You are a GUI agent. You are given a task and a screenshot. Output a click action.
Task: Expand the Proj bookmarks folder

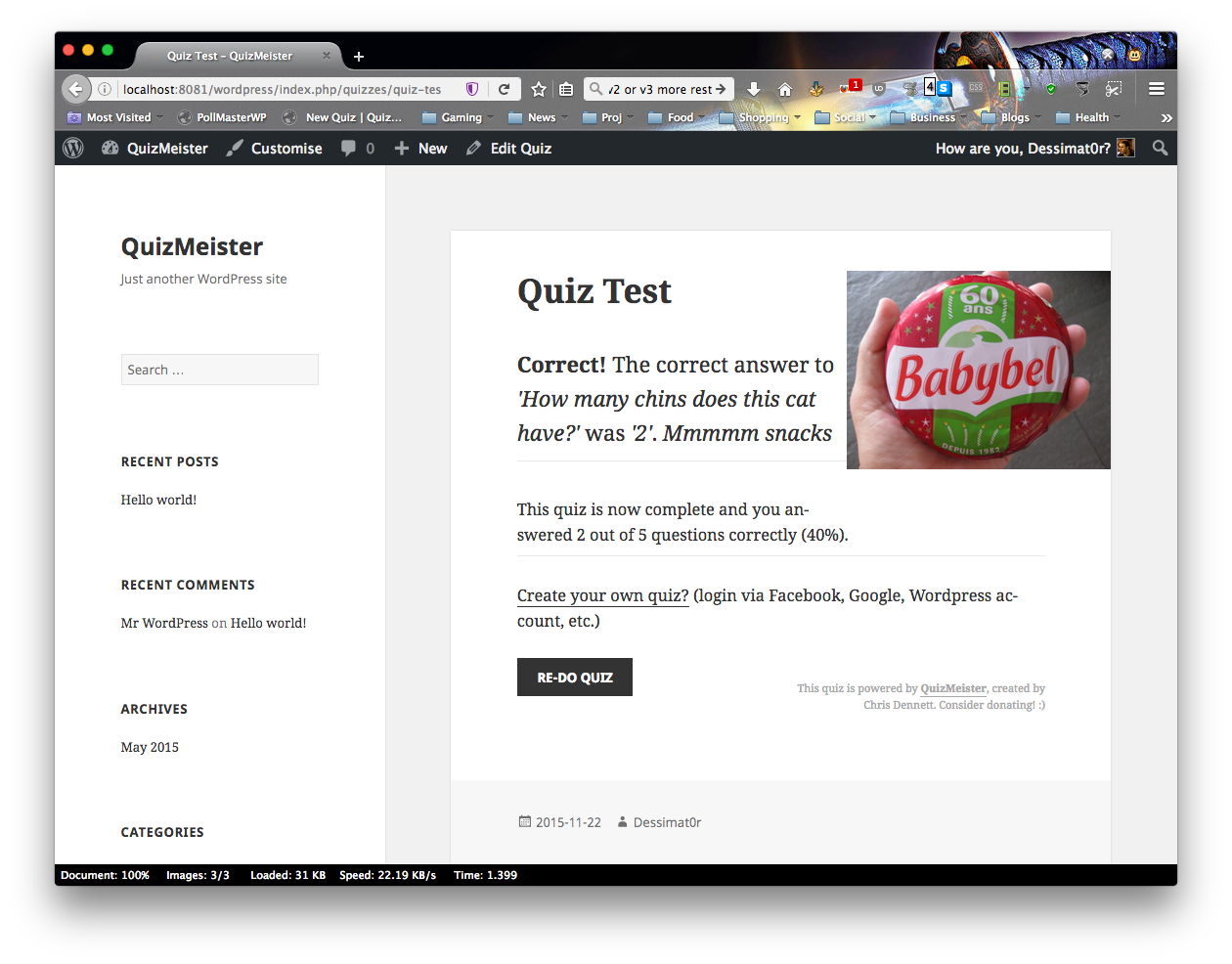(607, 117)
